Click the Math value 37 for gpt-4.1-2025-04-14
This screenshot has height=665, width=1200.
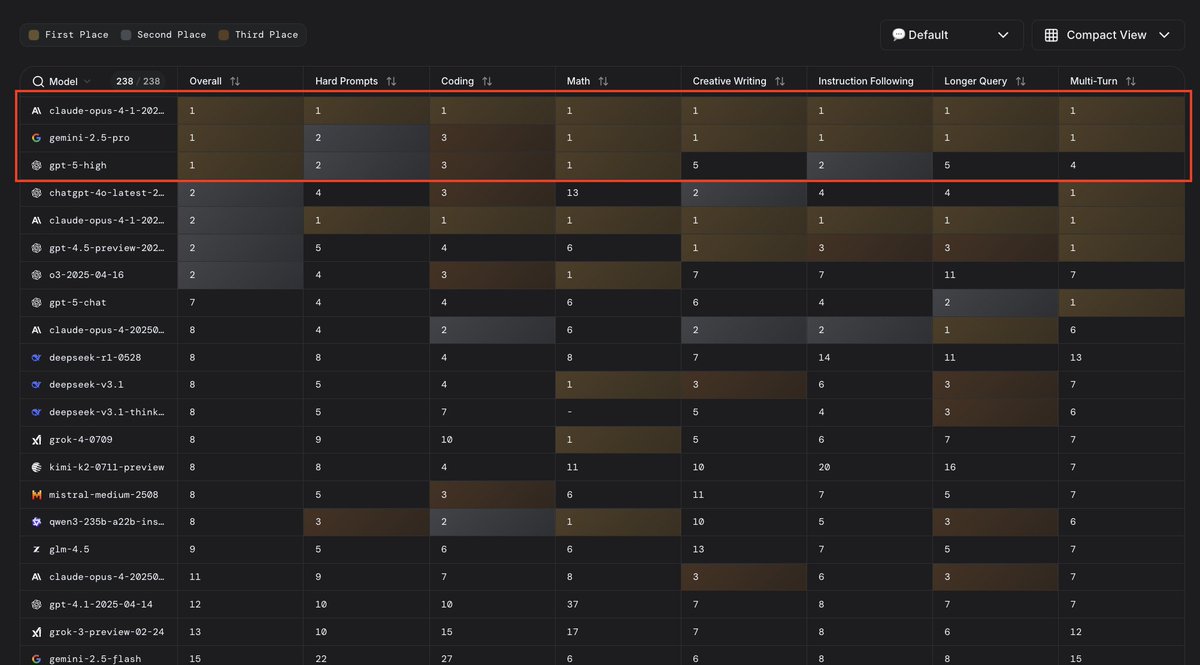pyautogui.click(x=573, y=604)
